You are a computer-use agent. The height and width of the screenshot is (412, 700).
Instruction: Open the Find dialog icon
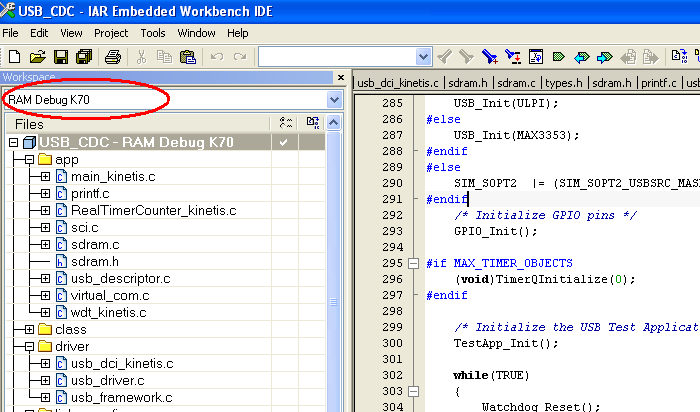point(489,57)
